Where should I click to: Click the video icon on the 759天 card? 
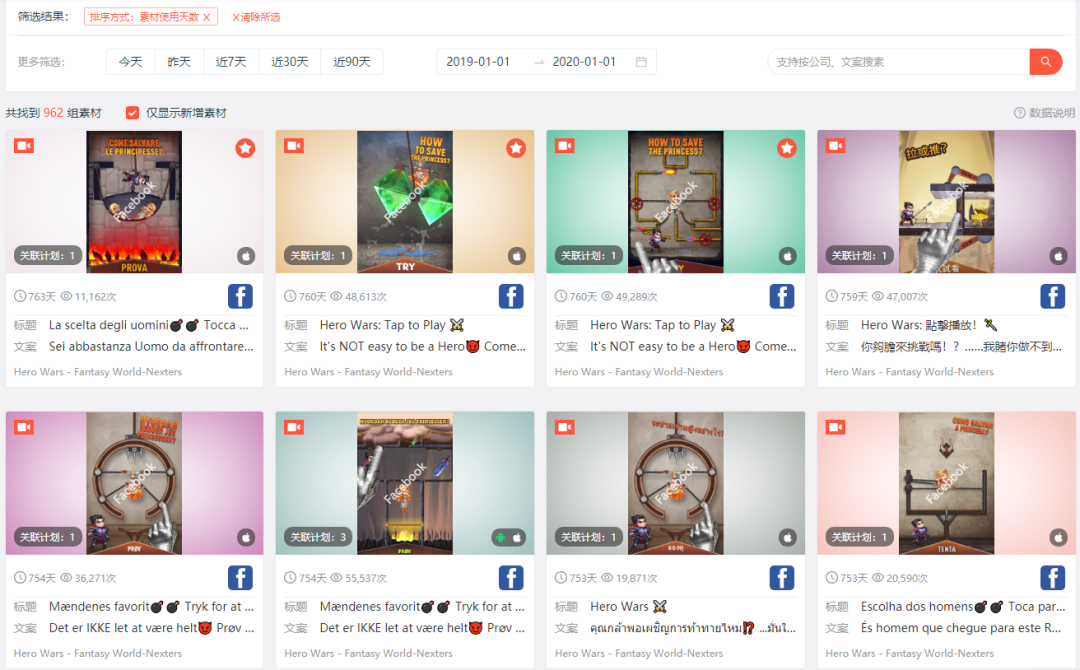(x=835, y=146)
